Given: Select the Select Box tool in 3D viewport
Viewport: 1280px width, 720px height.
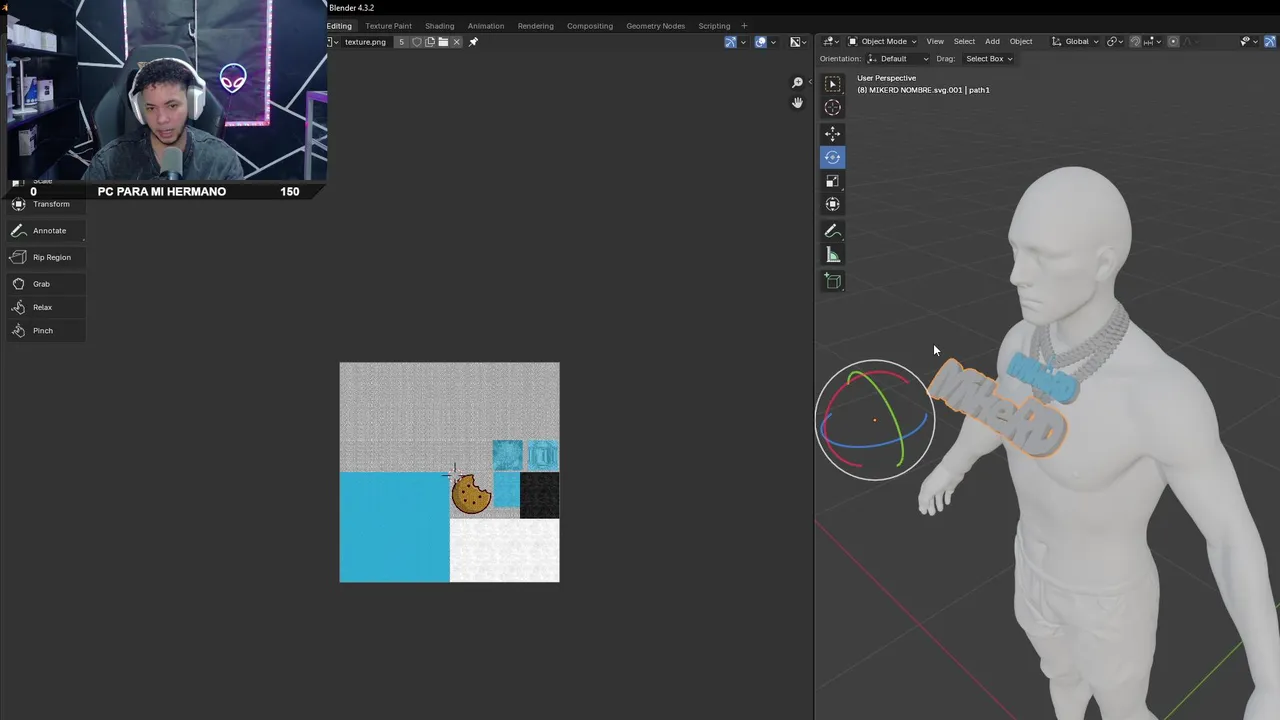Looking at the screenshot, I should tap(832, 83).
